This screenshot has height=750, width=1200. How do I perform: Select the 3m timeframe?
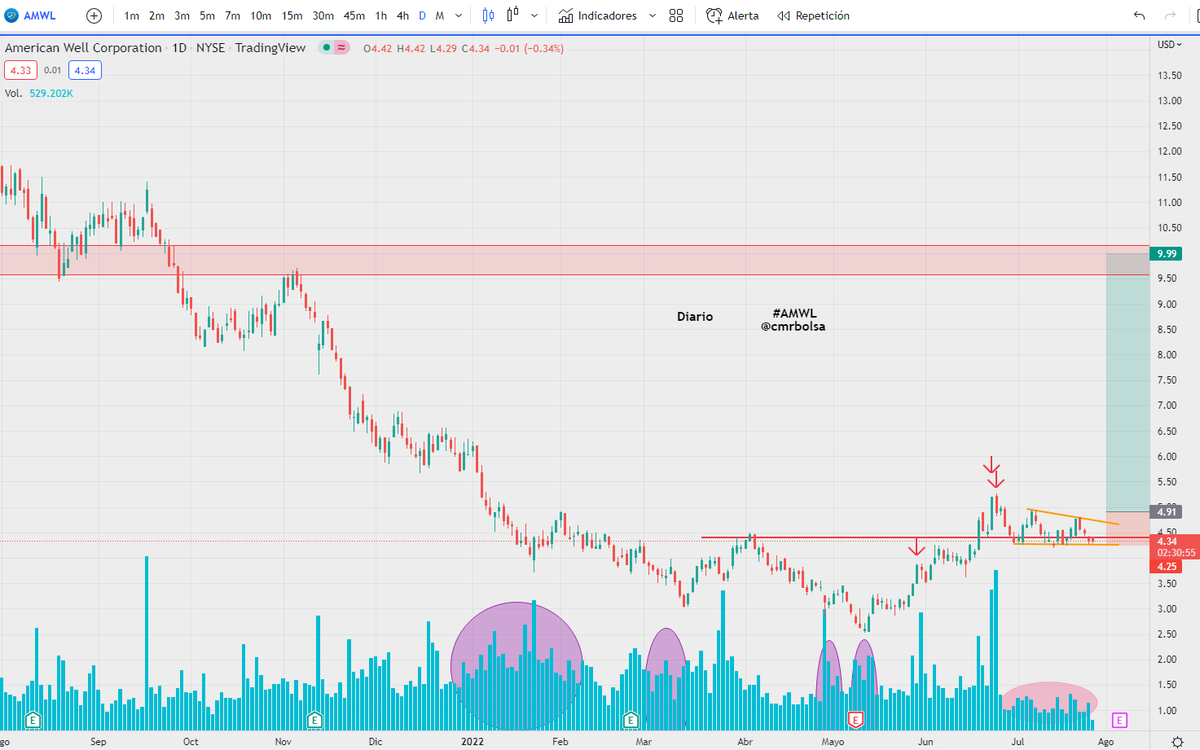click(182, 16)
